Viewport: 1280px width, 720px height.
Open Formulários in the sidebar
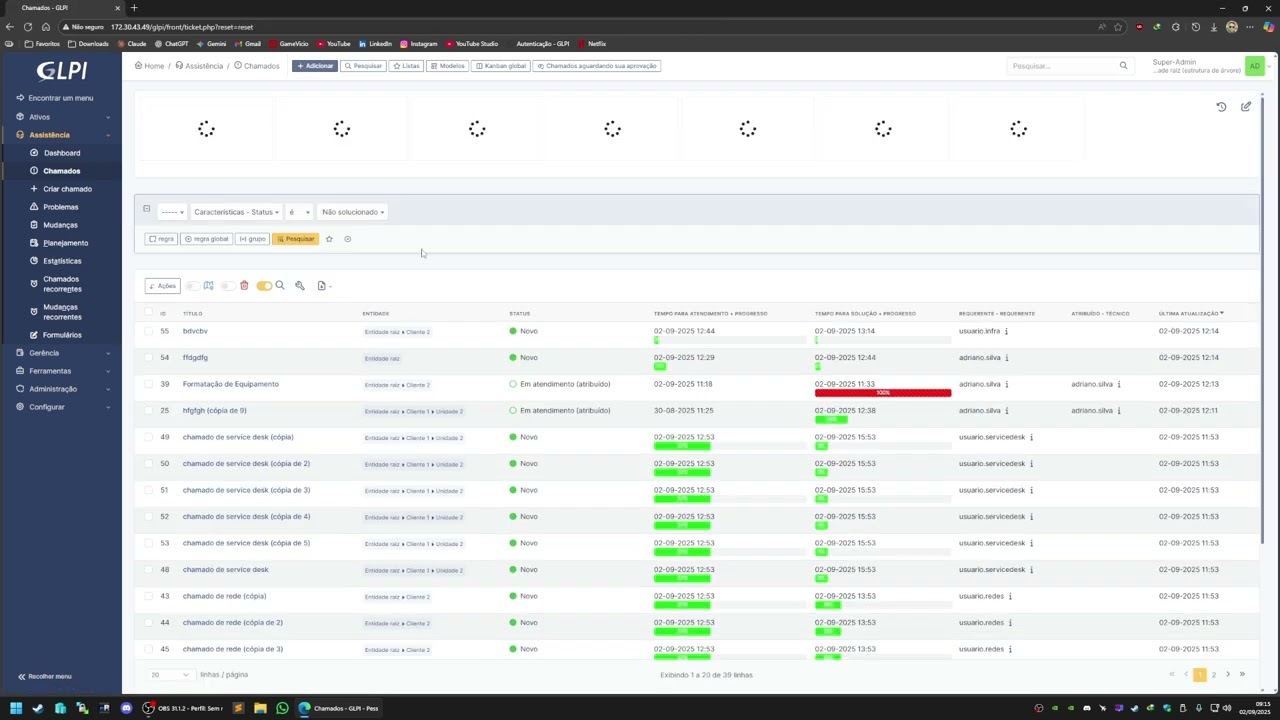pyautogui.click(x=62, y=335)
